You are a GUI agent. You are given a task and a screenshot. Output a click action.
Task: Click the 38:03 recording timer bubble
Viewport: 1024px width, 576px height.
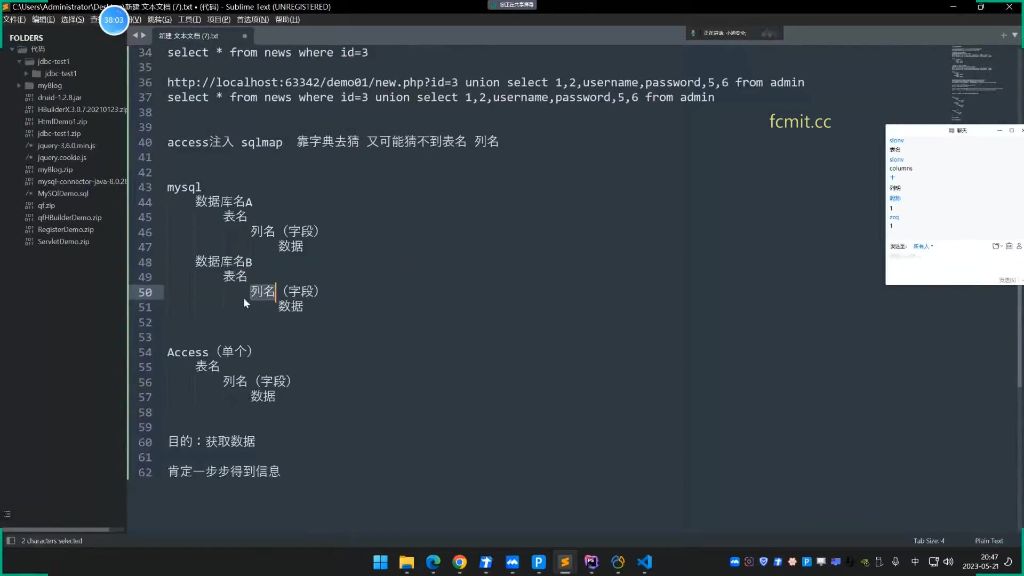pos(114,20)
